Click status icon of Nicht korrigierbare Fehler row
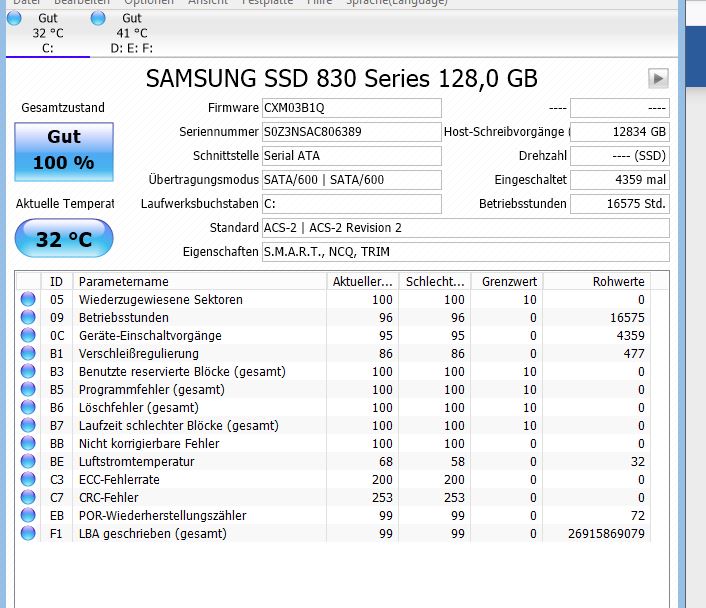 point(28,443)
